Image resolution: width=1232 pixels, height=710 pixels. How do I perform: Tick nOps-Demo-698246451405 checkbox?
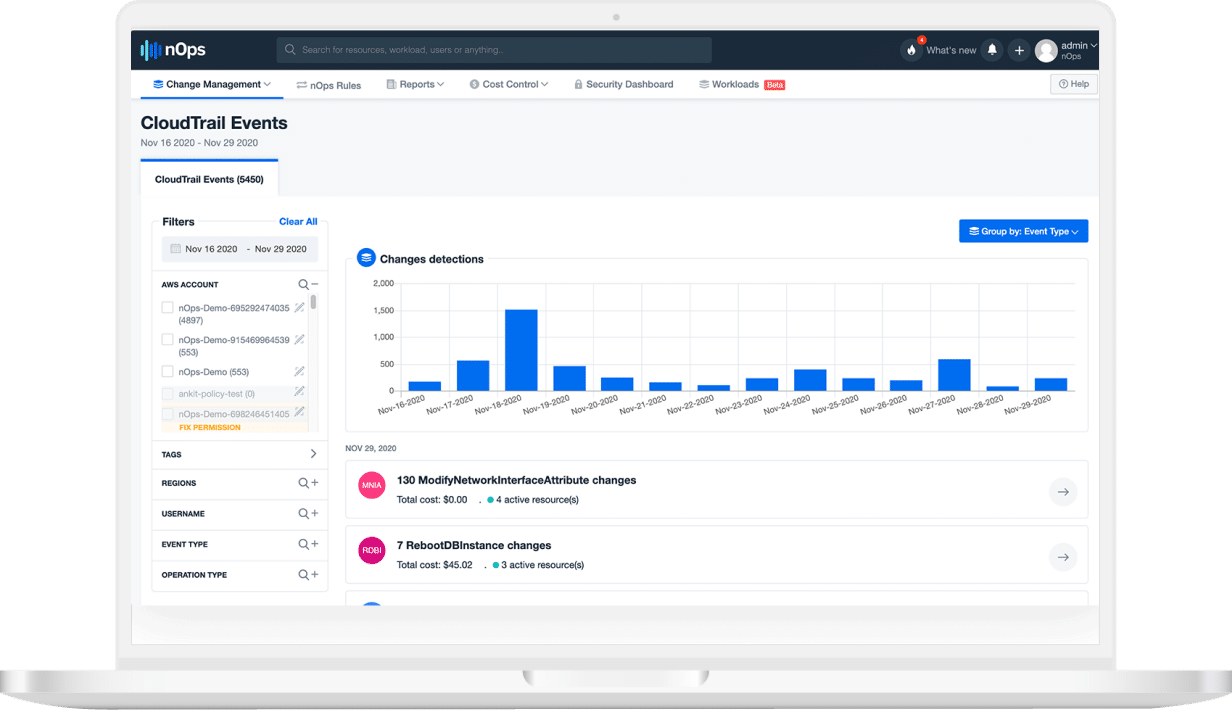point(168,414)
